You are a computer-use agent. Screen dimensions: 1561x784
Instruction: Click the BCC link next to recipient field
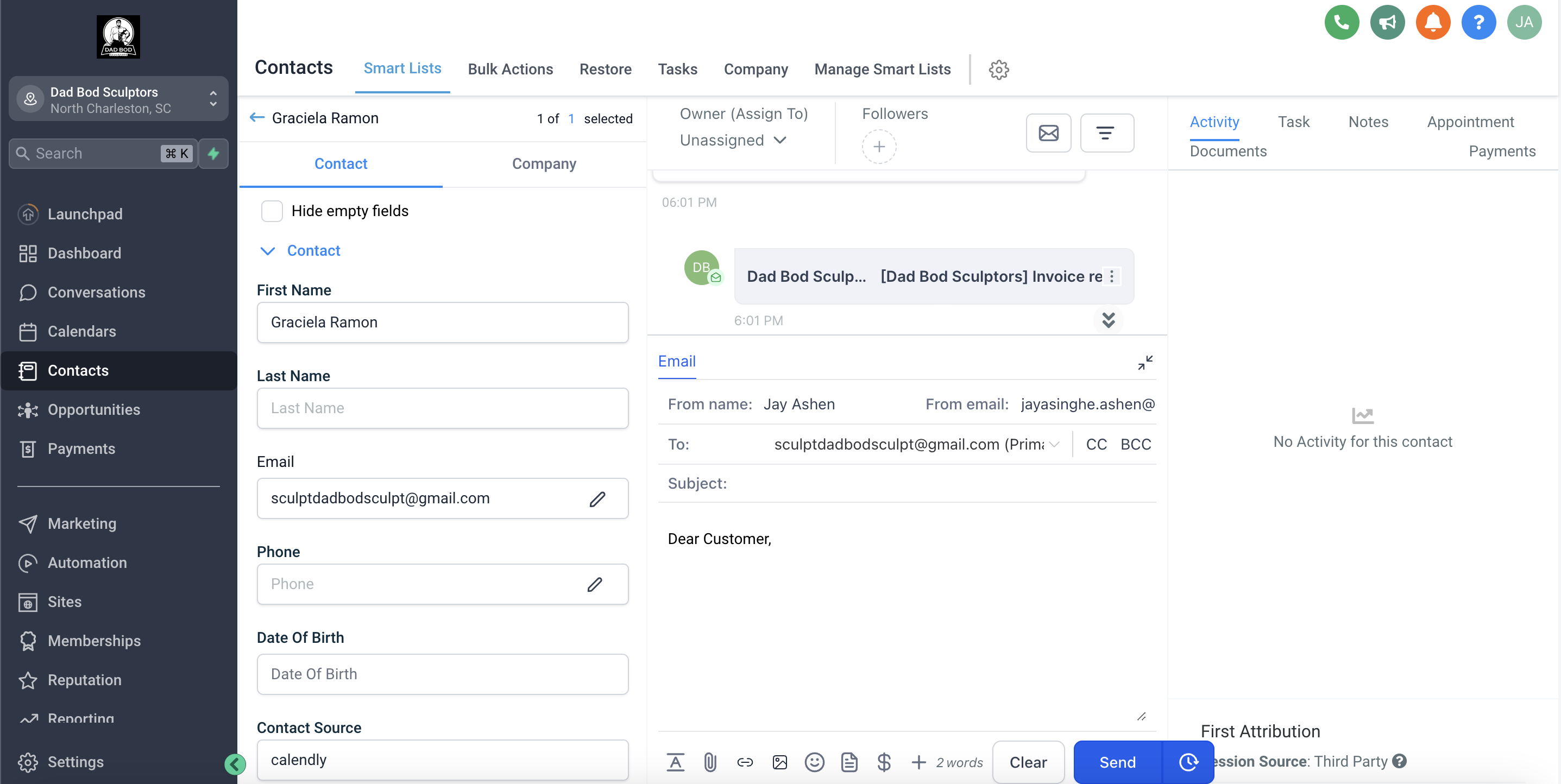1135,444
